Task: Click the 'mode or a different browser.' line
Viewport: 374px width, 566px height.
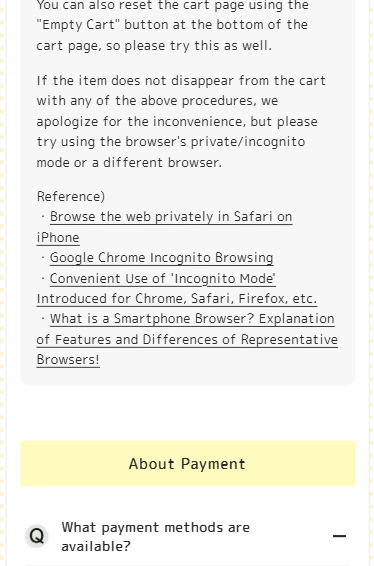Action: [129, 162]
